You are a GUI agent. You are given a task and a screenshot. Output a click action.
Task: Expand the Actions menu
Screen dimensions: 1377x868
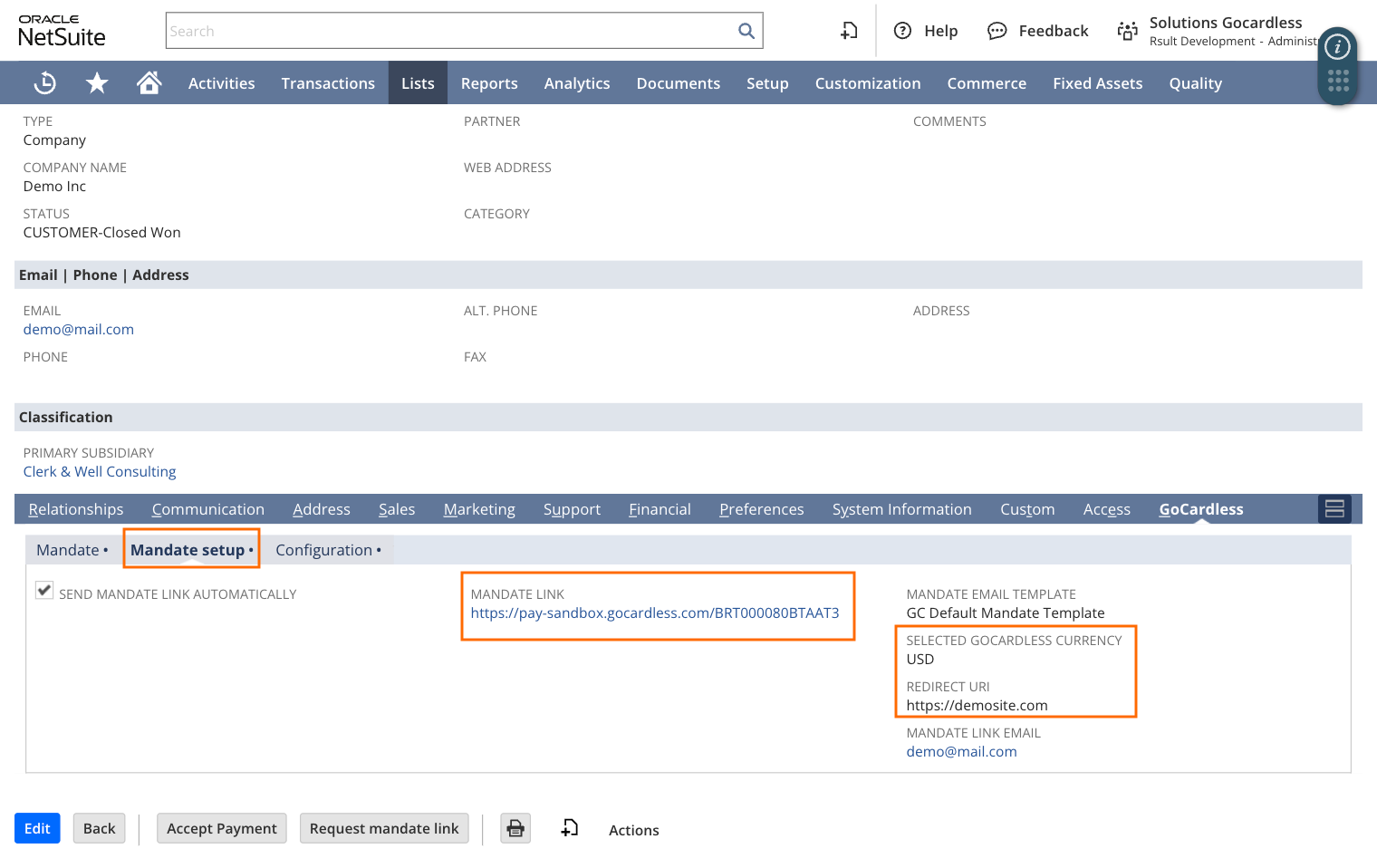(x=633, y=830)
